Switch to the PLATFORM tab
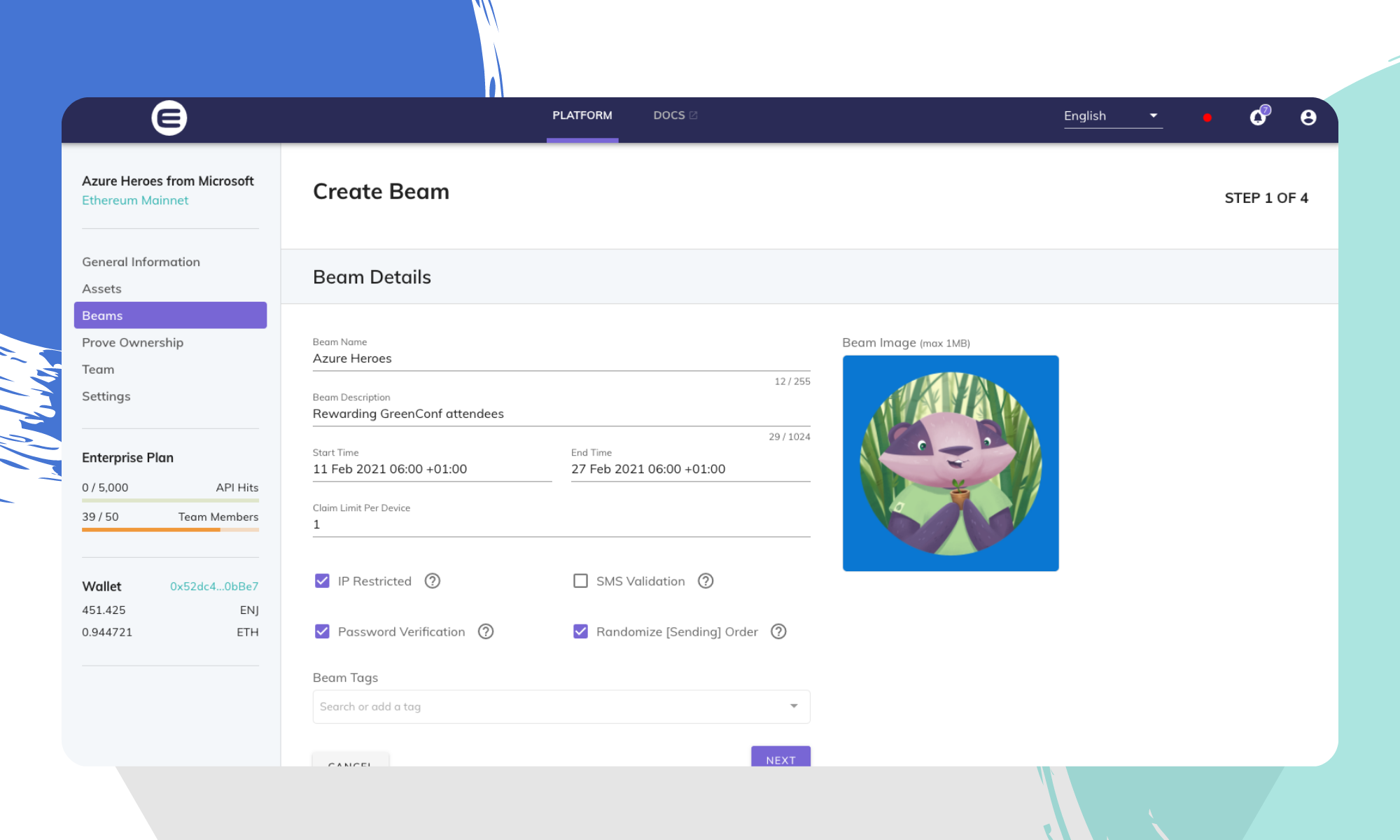The image size is (1400, 840). point(582,115)
